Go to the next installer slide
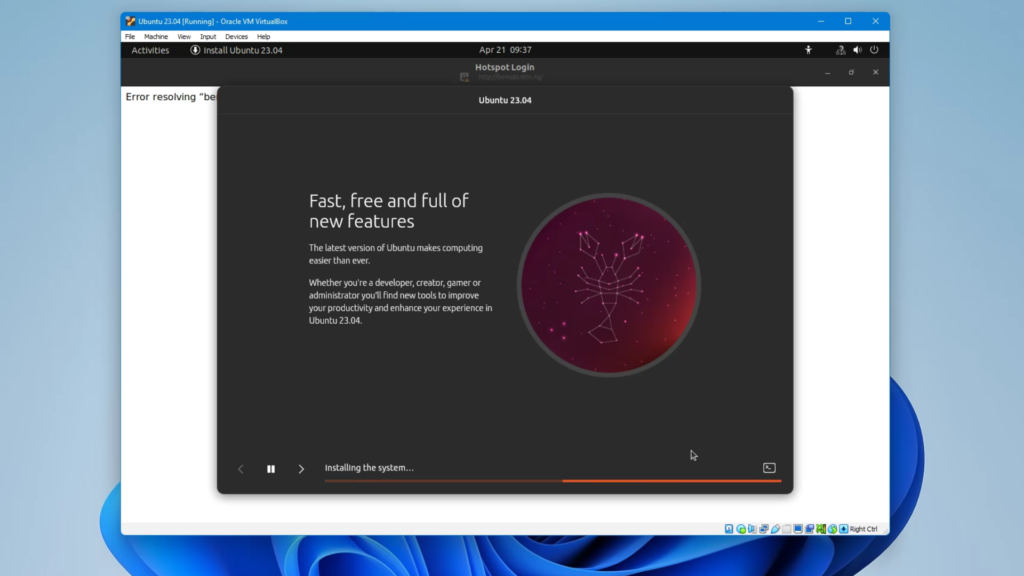Screen dimensions: 1024x576 tap(301, 469)
